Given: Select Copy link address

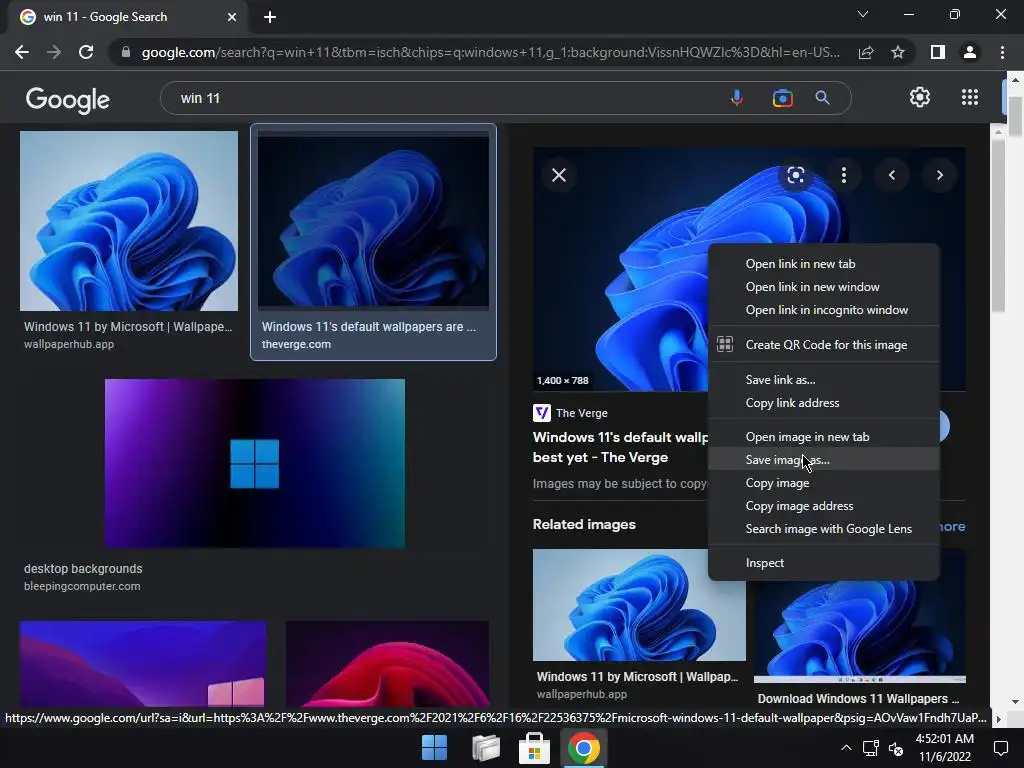Looking at the screenshot, I should pos(824,403).
